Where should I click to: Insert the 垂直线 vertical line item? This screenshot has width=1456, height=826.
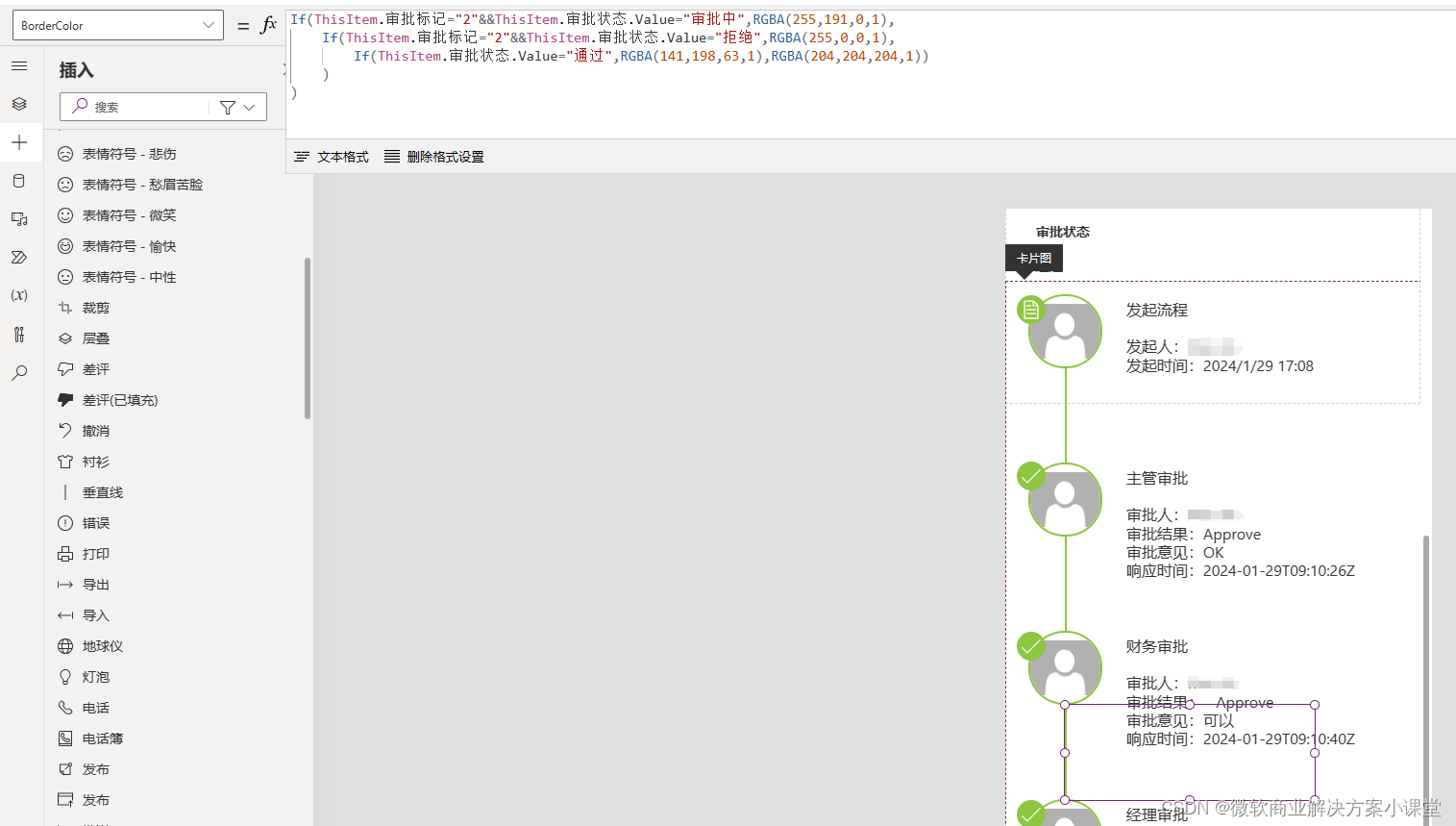point(90,492)
